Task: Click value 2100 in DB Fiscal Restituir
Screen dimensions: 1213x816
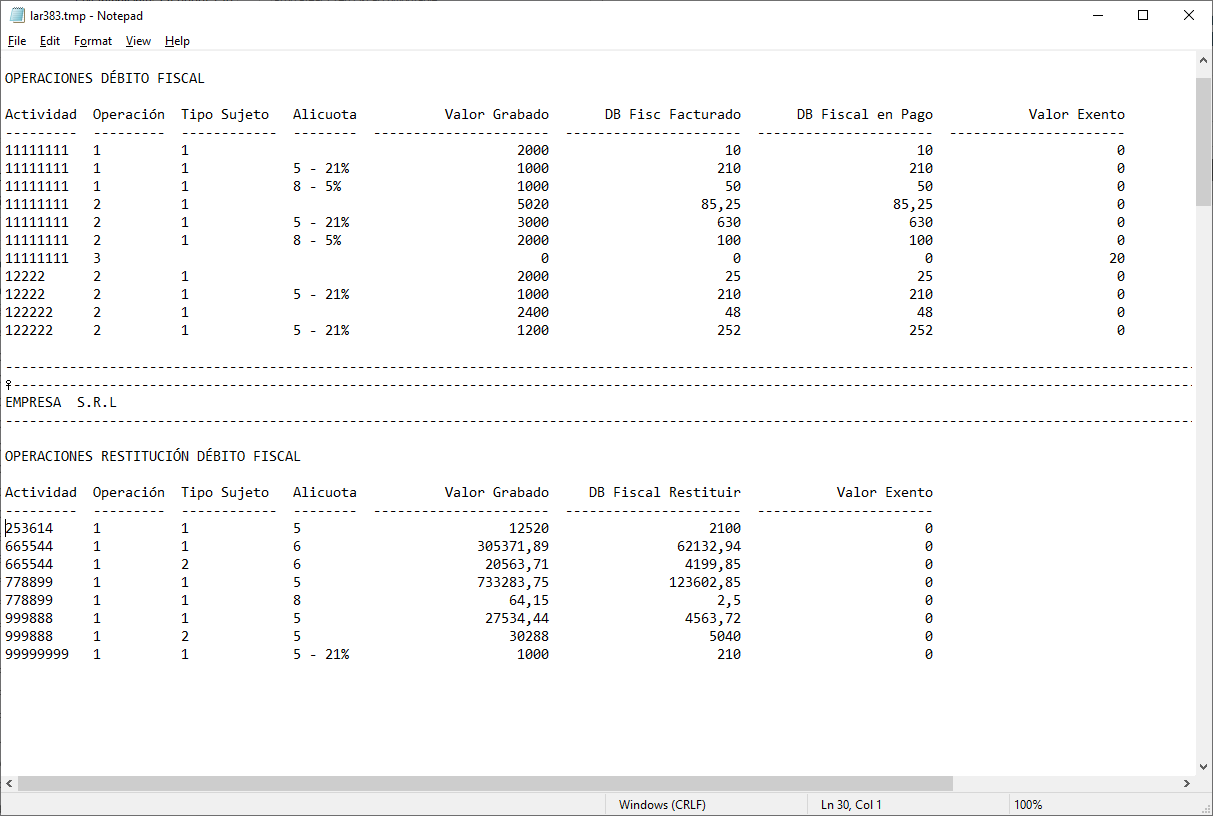Action: pyautogui.click(x=725, y=528)
